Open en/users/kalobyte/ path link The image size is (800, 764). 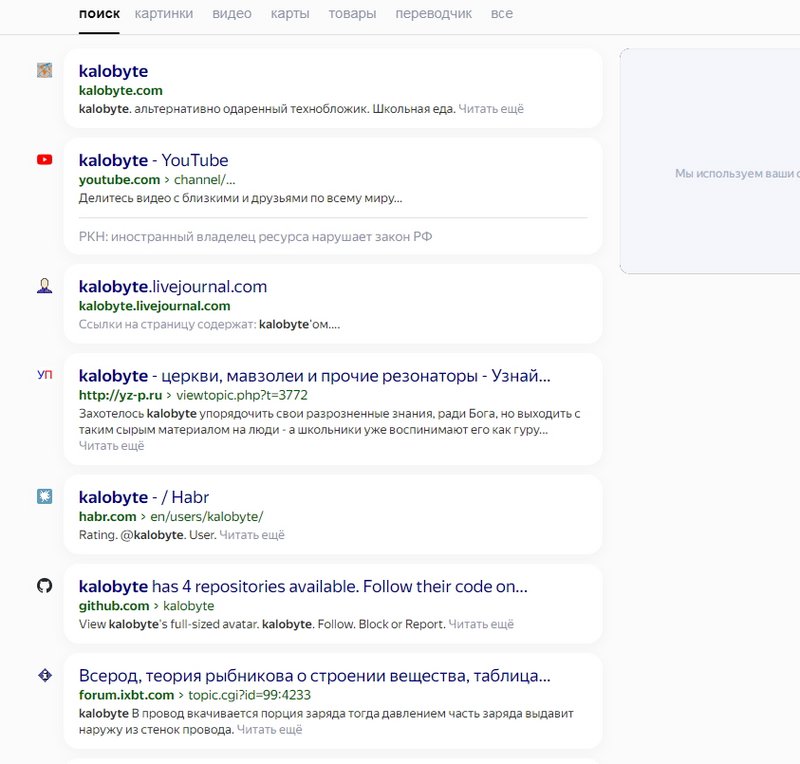(x=207, y=516)
